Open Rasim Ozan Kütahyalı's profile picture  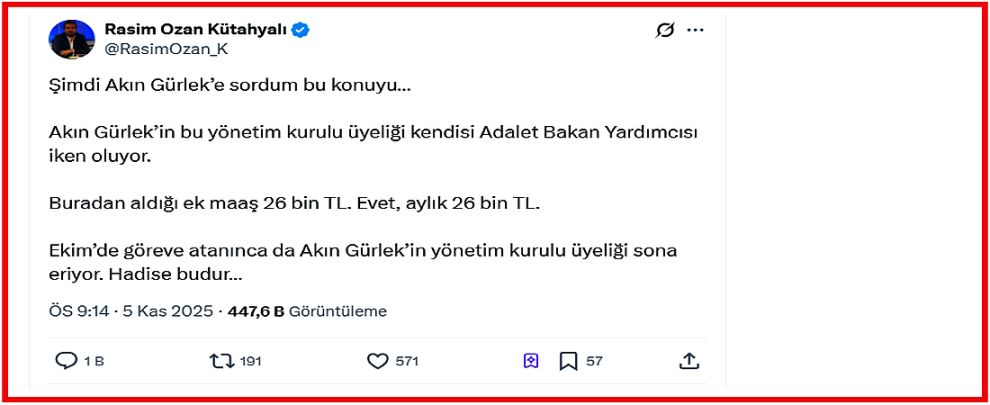72,40
